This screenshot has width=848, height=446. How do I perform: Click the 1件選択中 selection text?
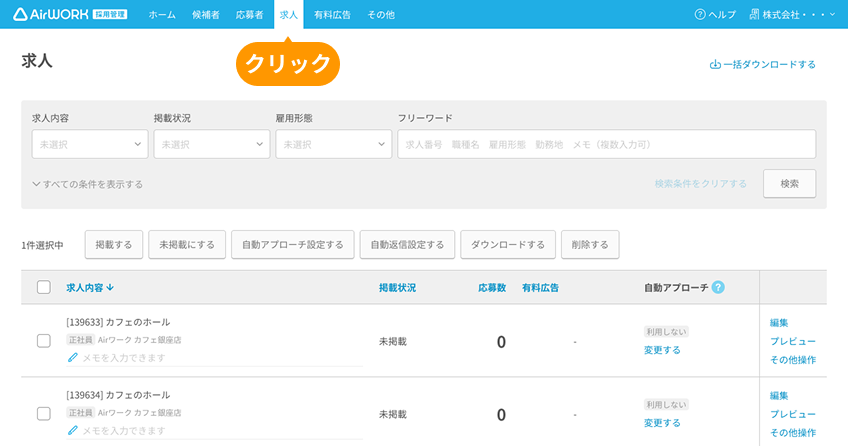(42, 245)
